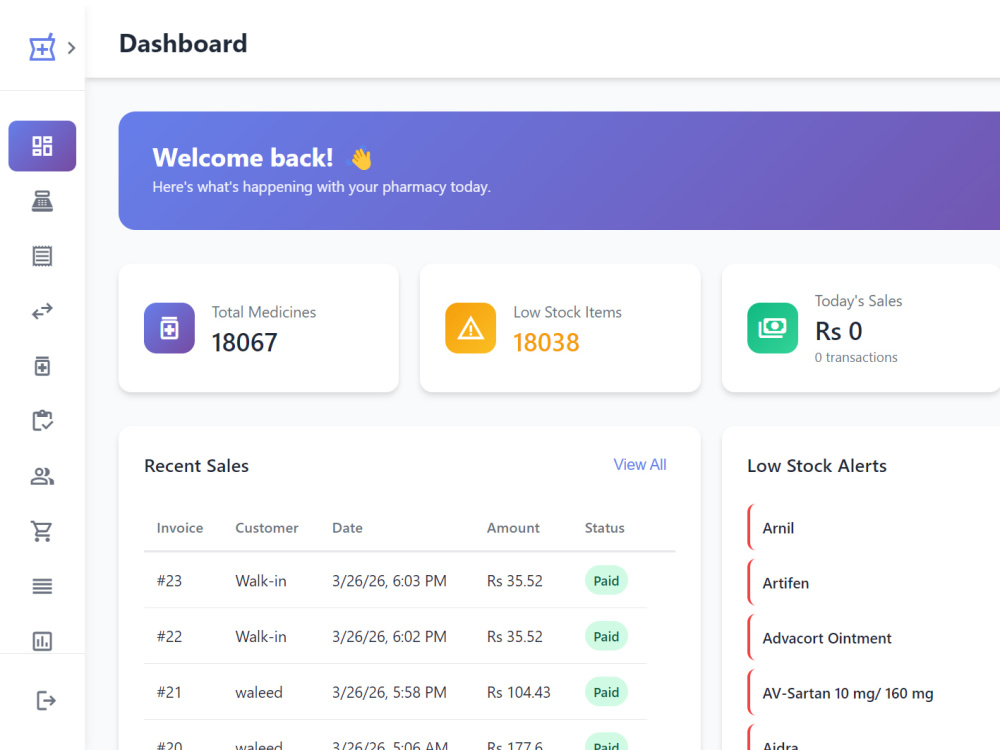Screen dimensions: 1000x750
Task: Click the 0 transactions text
Action: click(856, 358)
